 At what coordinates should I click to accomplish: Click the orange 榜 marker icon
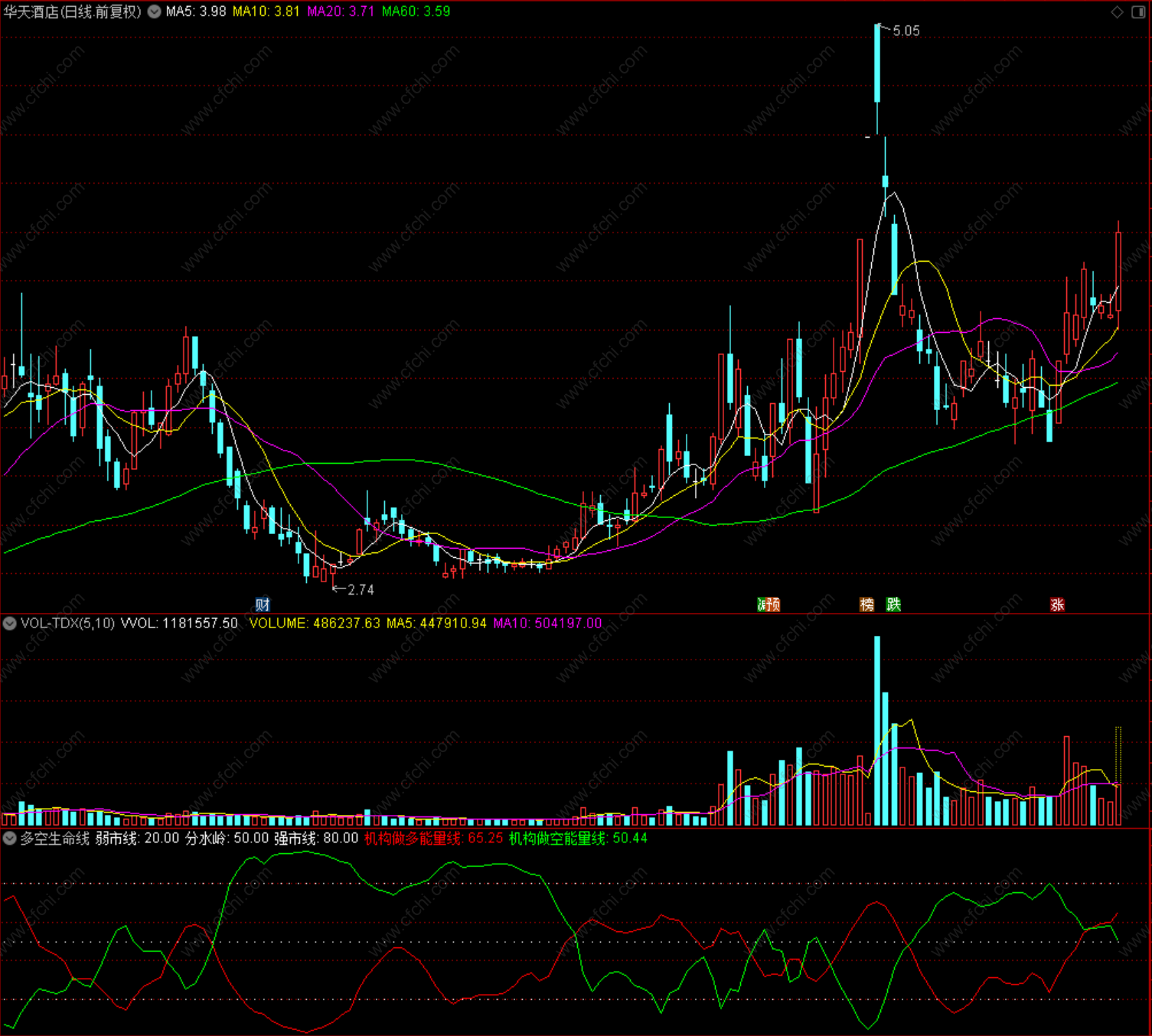[867, 604]
